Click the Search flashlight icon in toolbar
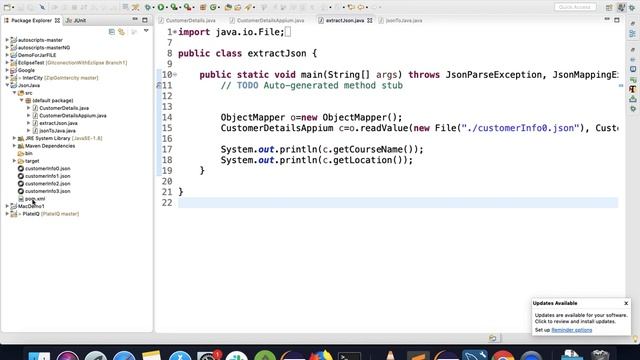Viewport: 640px width, 360px height. [248, 7]
